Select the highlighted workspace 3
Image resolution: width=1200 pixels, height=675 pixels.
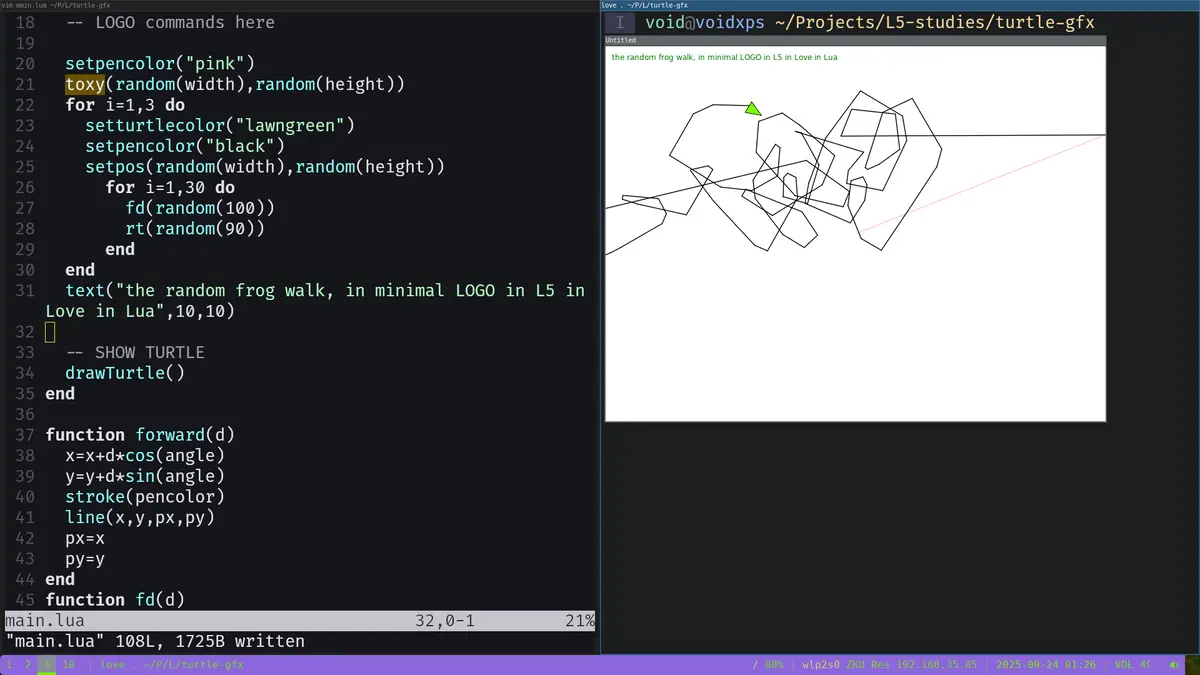tap(46, 664)
